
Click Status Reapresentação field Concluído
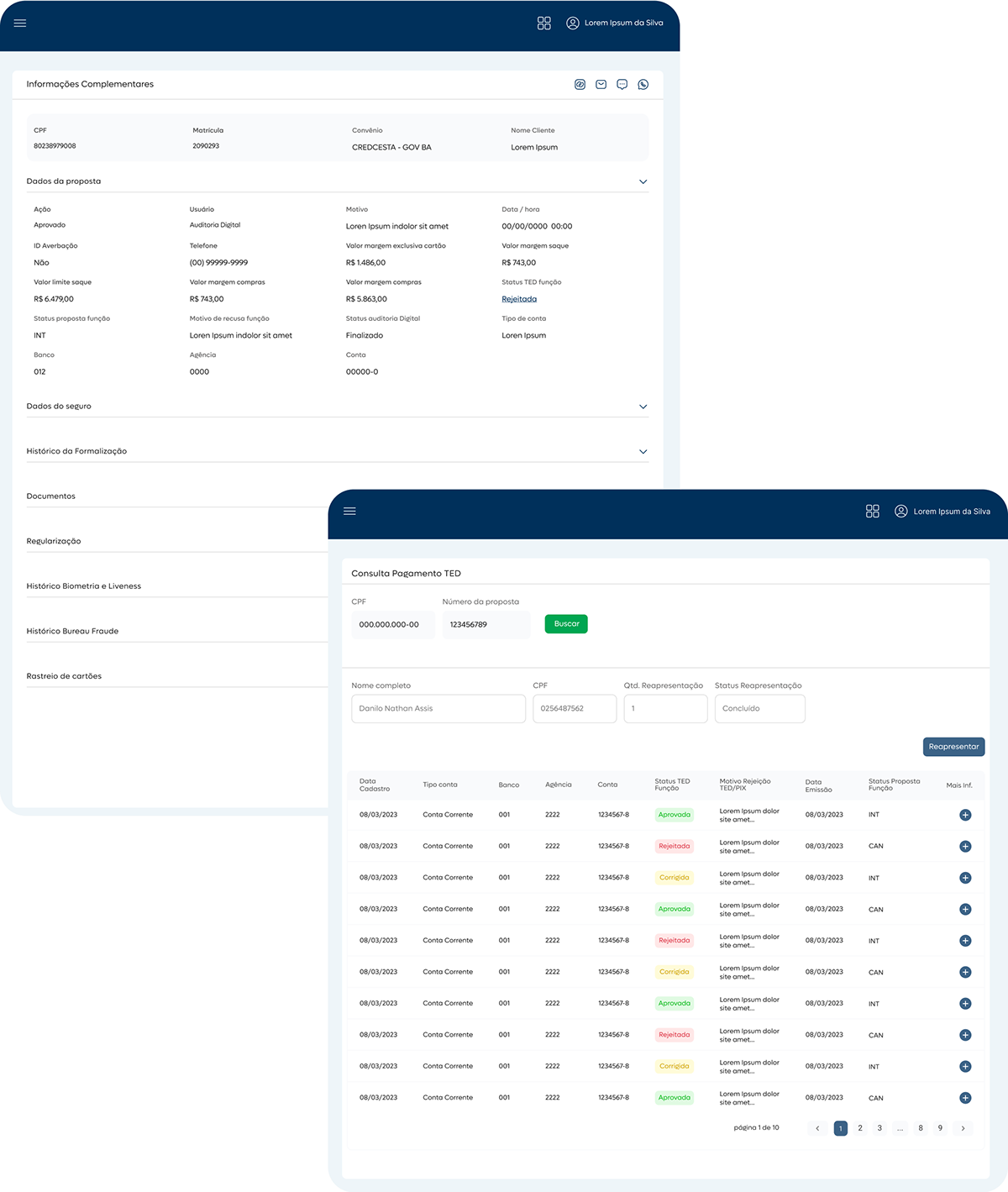point(760,708)
